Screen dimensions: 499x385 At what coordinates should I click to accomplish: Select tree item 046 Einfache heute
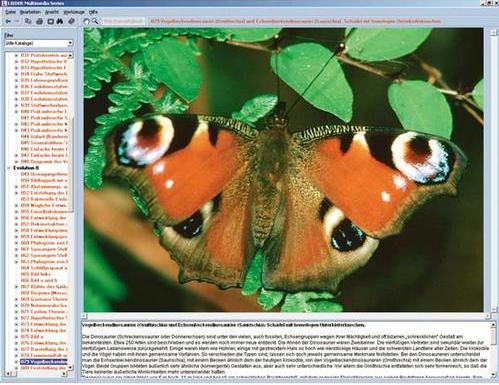(x=44, y=149)
